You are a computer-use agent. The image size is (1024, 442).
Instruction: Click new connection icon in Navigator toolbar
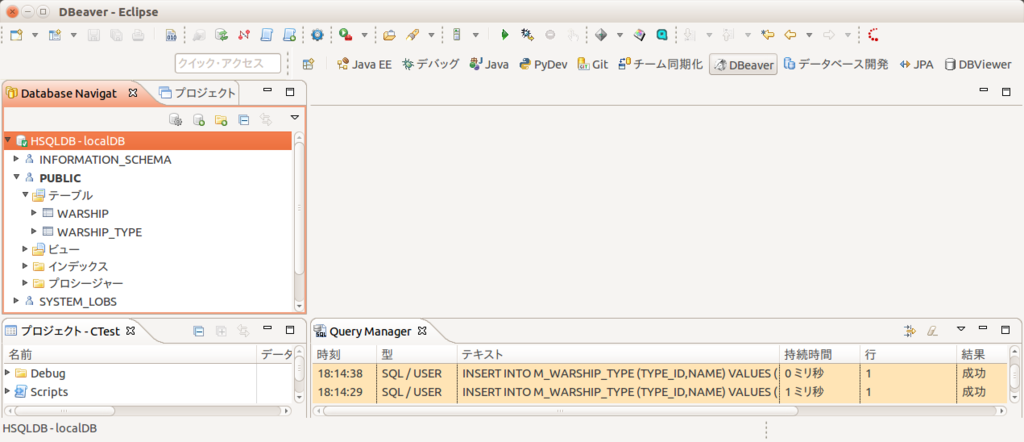click(x=199, y=119)
